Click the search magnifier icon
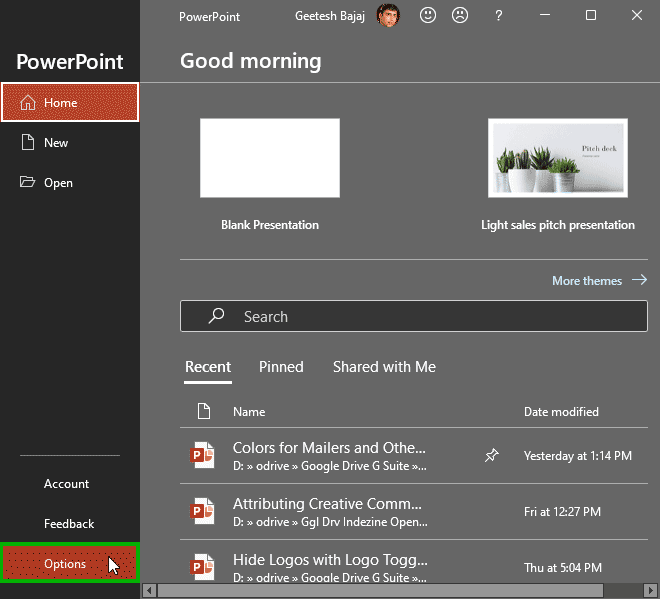This screenshot has height=599, width=660. point(216,316)
